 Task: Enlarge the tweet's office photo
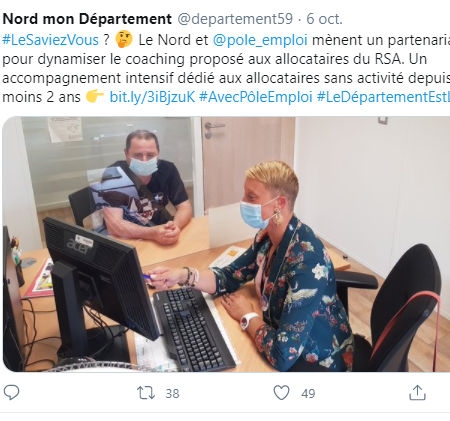click(x=226, y=244)
